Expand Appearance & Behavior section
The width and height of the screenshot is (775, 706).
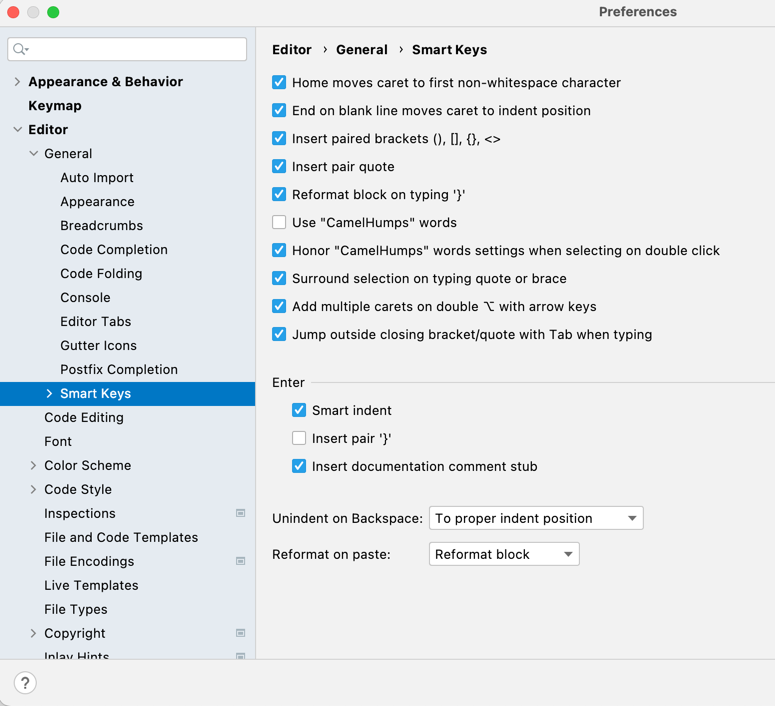point(17,82)
